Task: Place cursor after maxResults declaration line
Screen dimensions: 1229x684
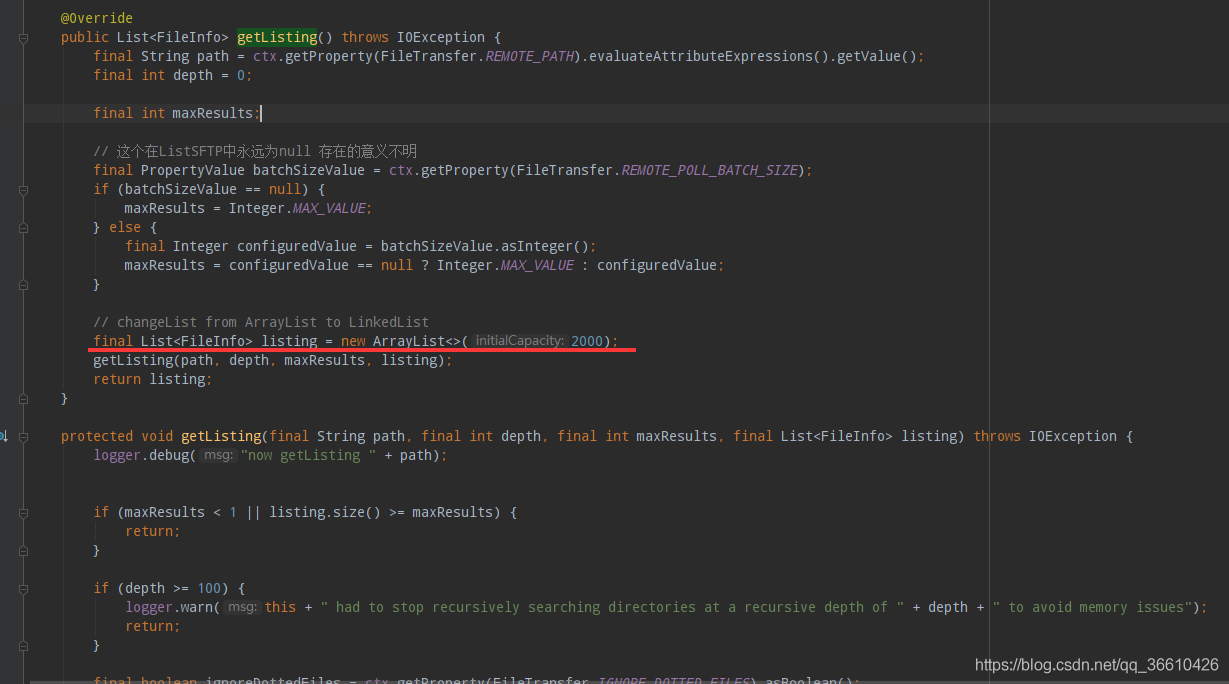Action: (x=261, y=114)
